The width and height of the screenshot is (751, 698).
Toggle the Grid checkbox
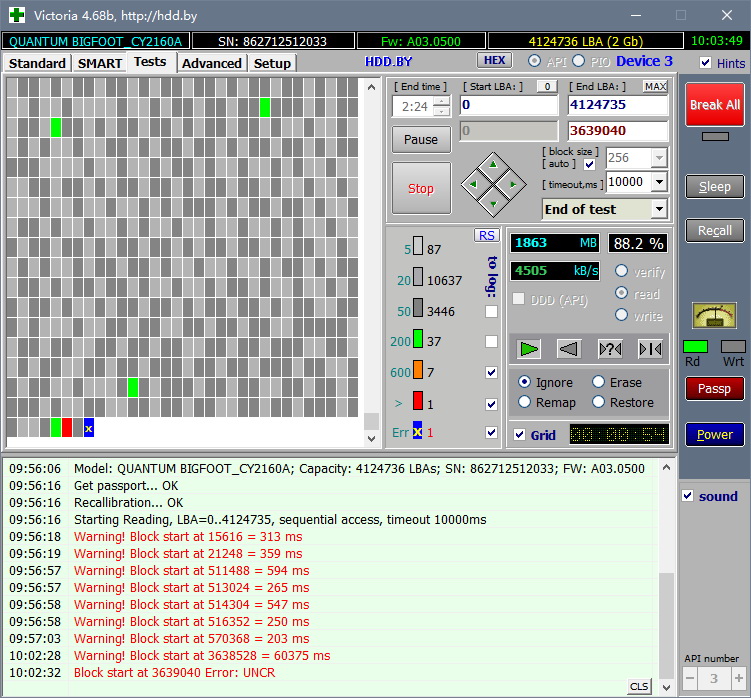pyautogui.click(x=519, y=435)
